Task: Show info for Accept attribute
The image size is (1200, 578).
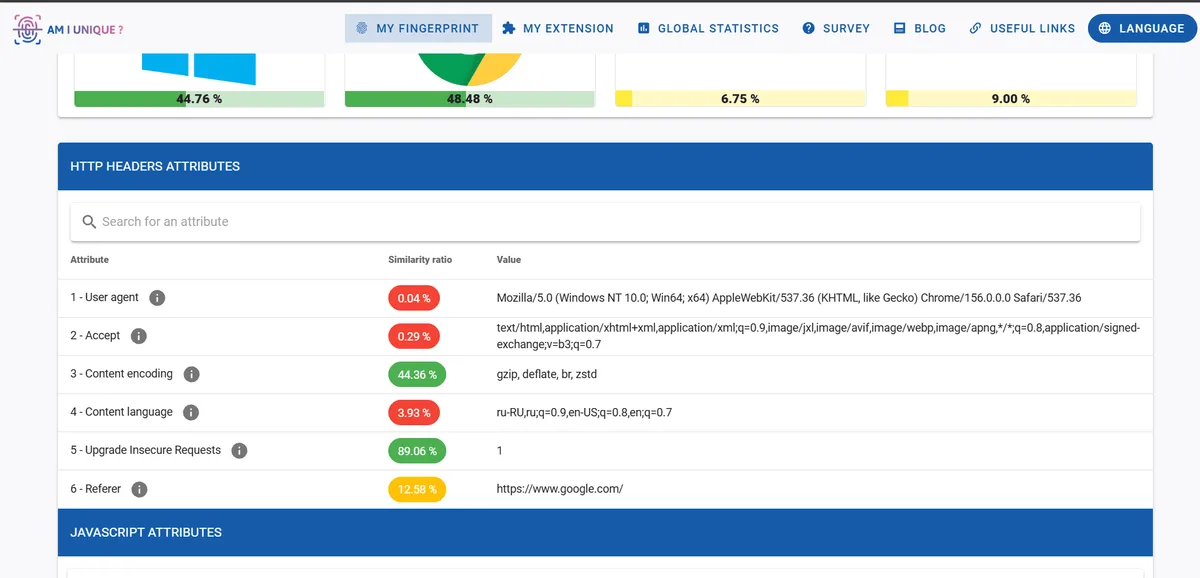Action: click(139, 336)
